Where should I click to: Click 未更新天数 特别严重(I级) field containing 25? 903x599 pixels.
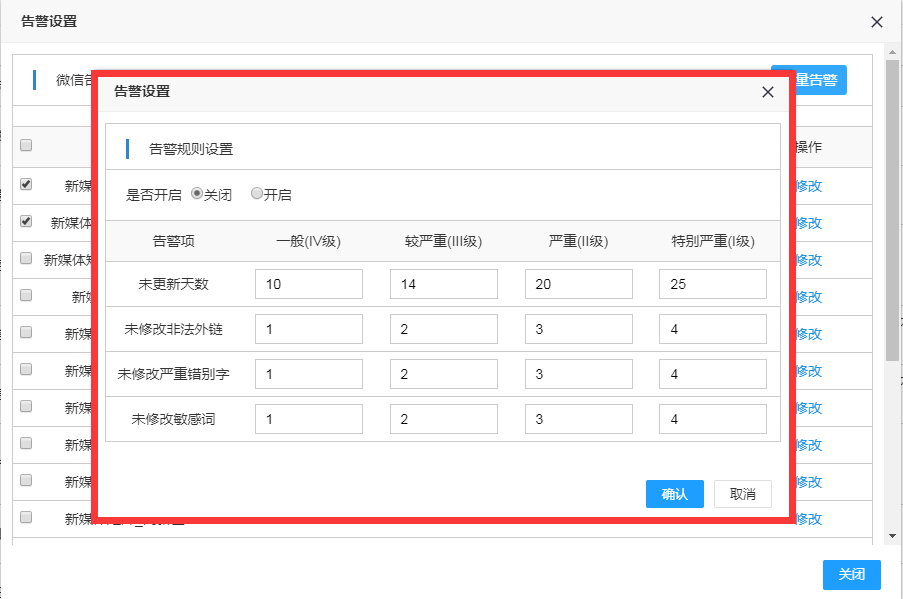(x=712, y=284)
